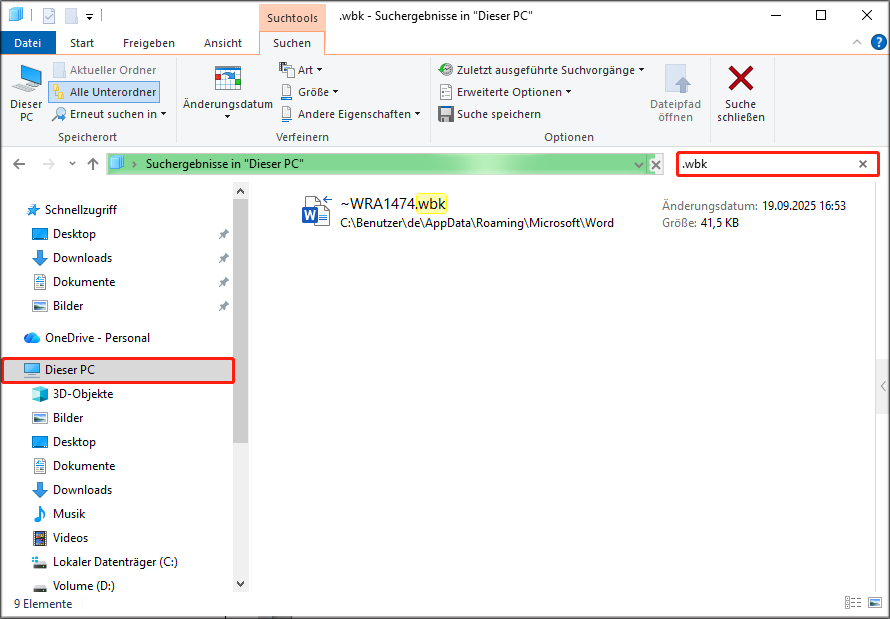This screenshot has width=890, height=619.
Task: Open recent locations dropdown arrow
Action: point(72,164)
